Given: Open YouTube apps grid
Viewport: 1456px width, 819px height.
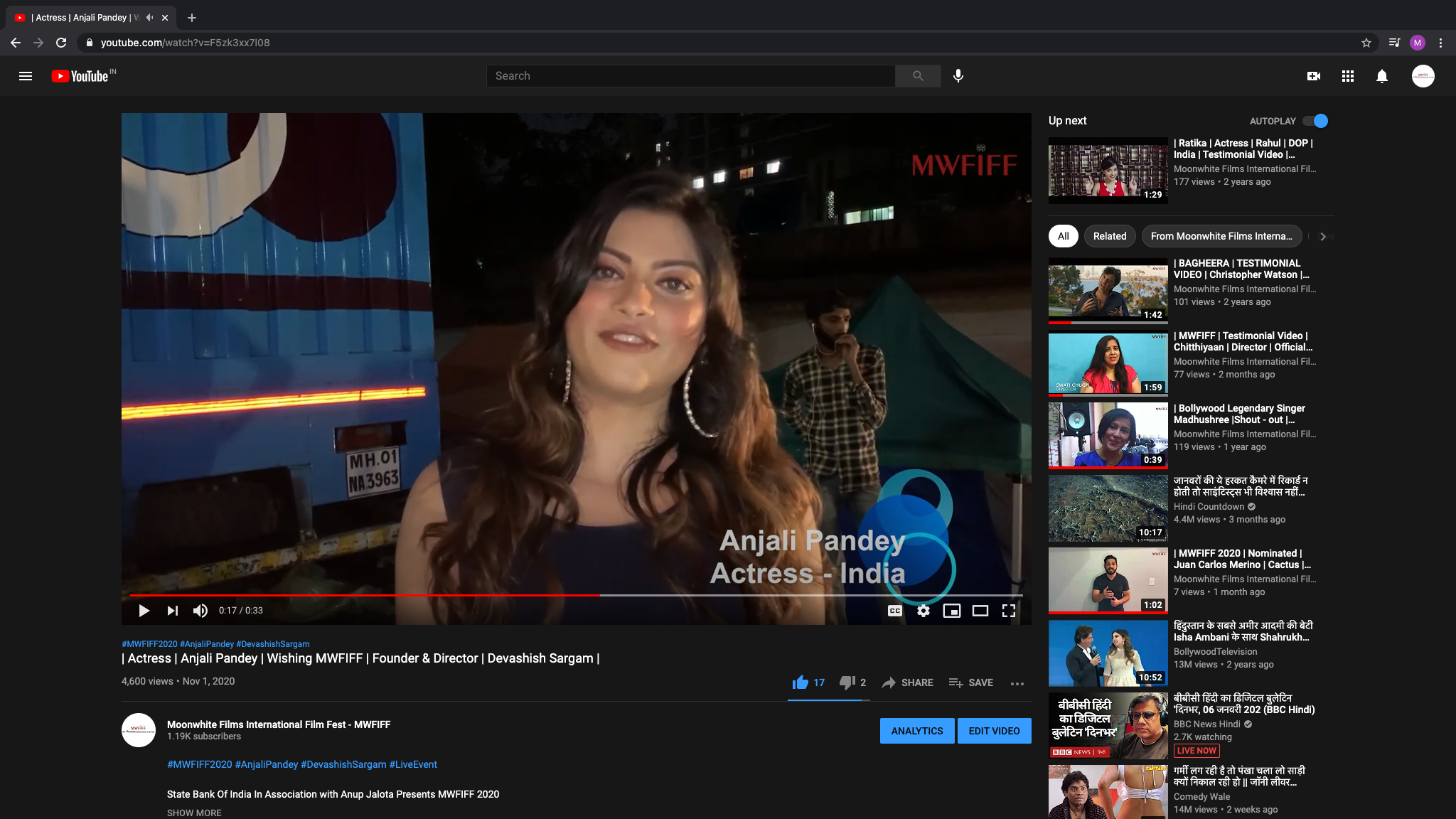Looking at the screenshot, I should [1347, 76].
